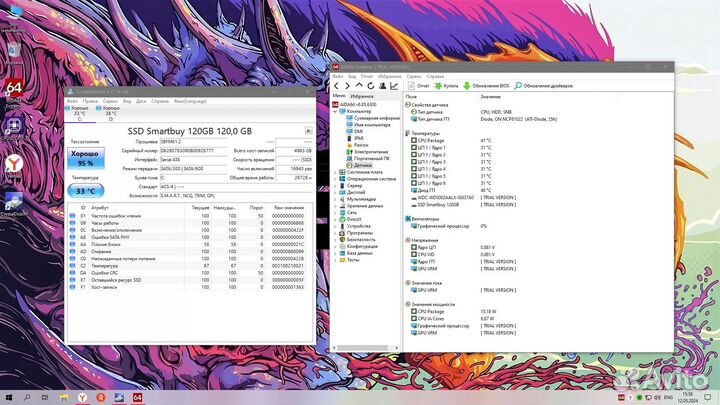Go forward in AIDA64 navigation
The height and width of the screenshot is (405, 720).
347,86
